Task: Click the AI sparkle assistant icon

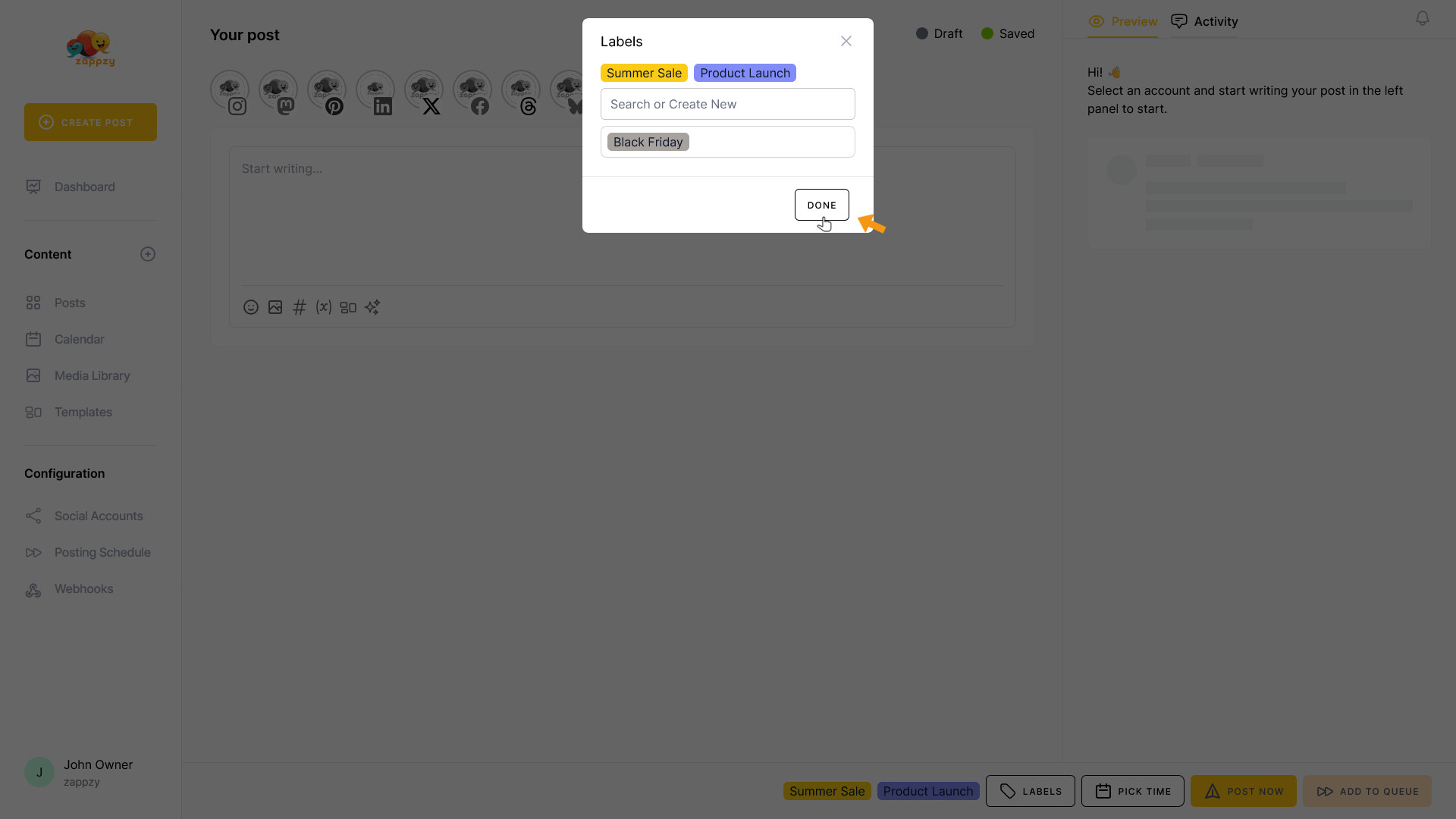Action: point(372,307)
